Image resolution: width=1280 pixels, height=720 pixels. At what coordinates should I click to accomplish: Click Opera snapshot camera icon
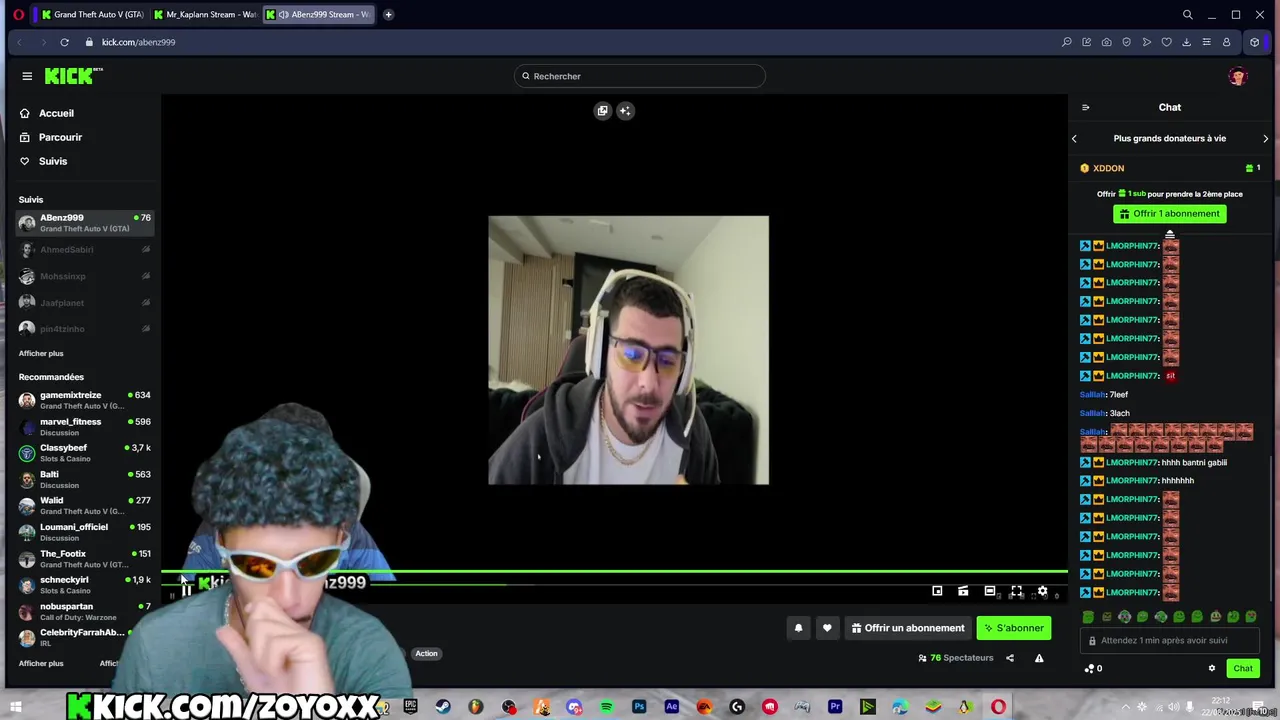1106,42
